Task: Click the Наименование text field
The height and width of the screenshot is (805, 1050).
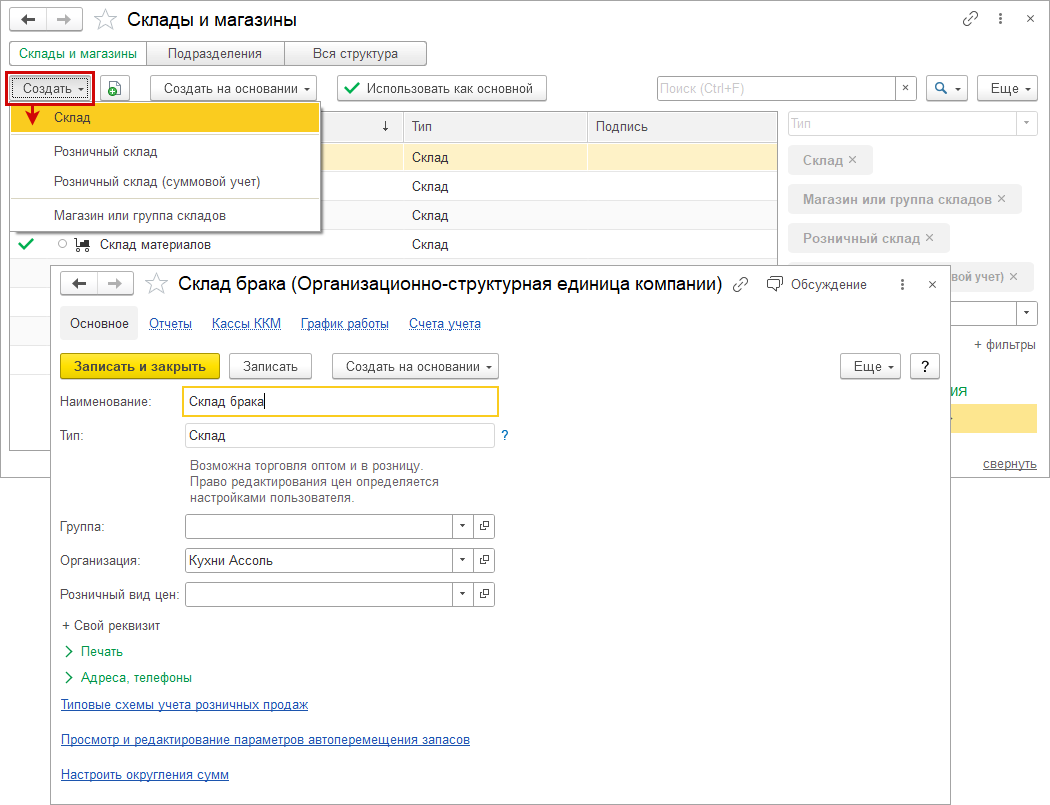Action: [x=341, y=402]
